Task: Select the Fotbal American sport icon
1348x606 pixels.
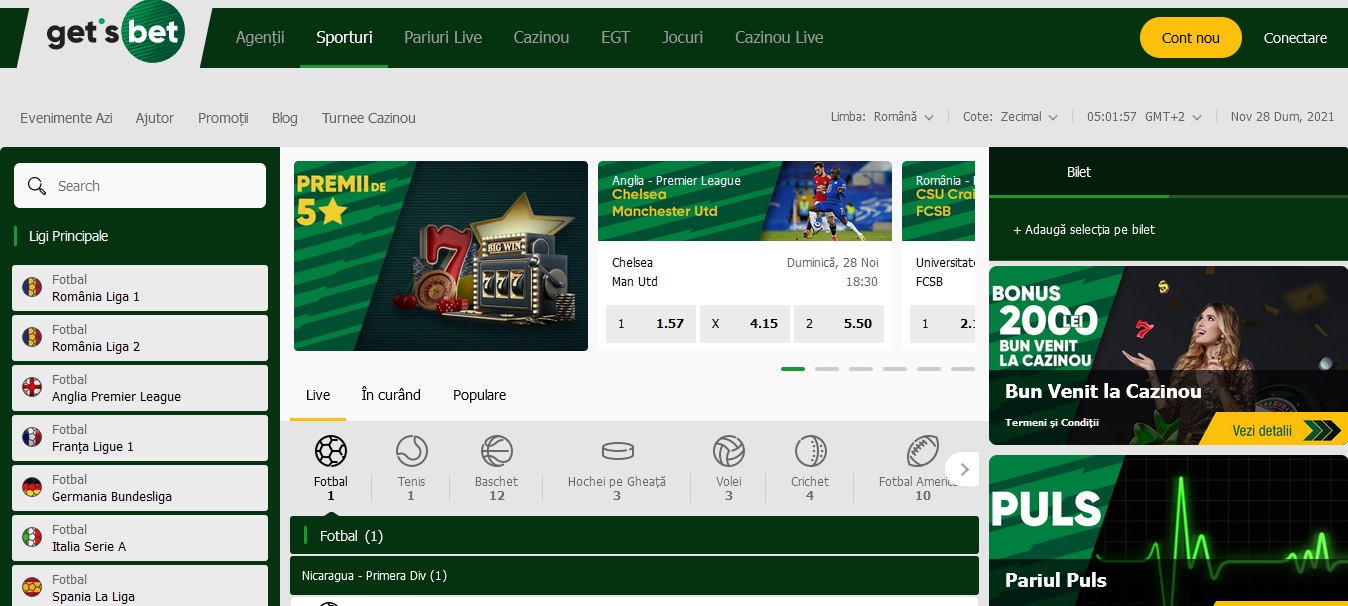Action: point(923,452)
